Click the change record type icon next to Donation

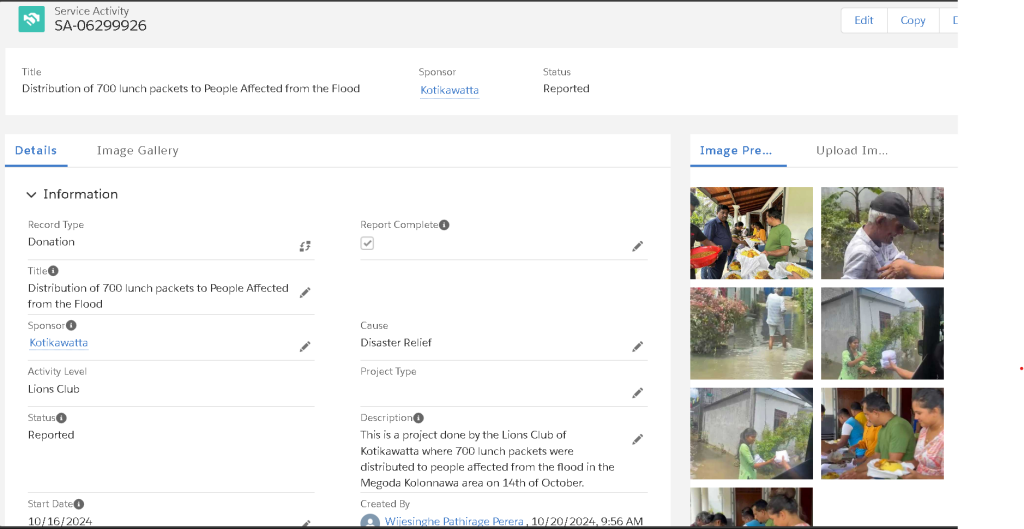[x=305, y=246]
